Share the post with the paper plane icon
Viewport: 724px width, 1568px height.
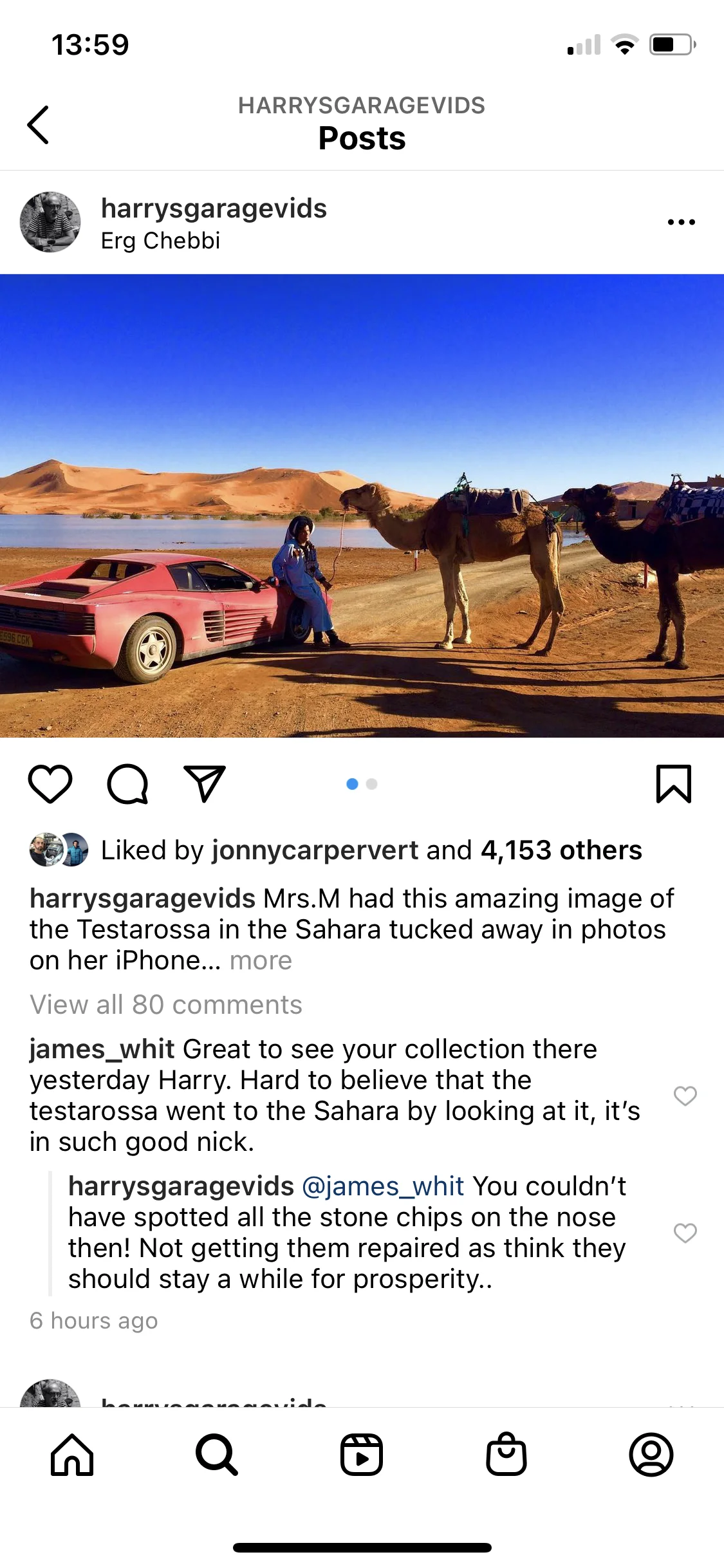click(x=205, y=783)
